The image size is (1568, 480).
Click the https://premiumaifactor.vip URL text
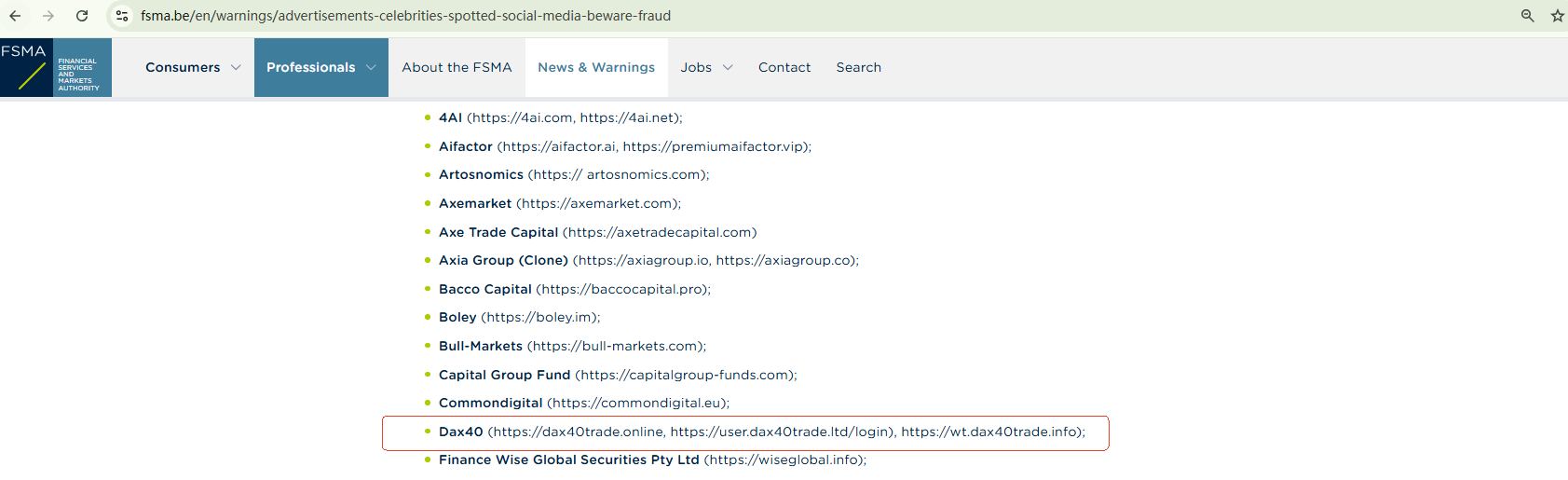coord(714,146)
